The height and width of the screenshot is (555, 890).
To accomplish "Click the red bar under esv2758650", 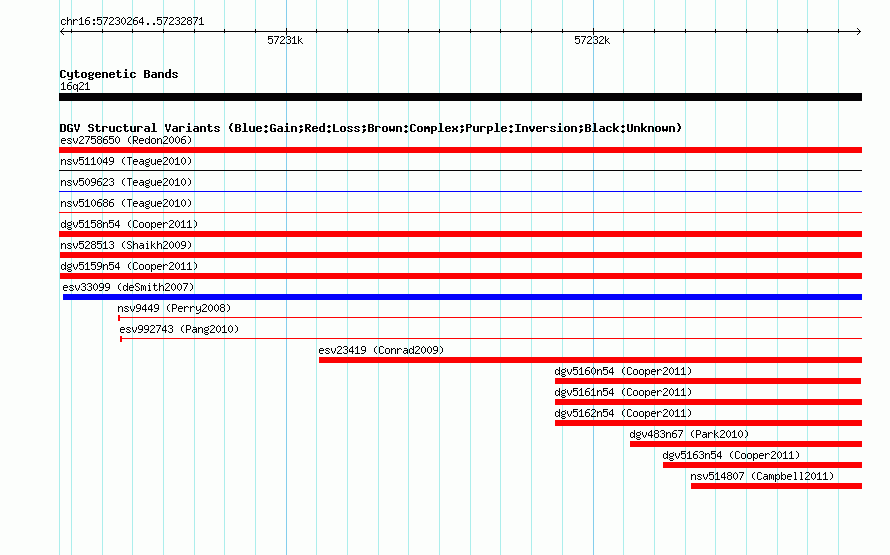I will [x=460, y=150].
